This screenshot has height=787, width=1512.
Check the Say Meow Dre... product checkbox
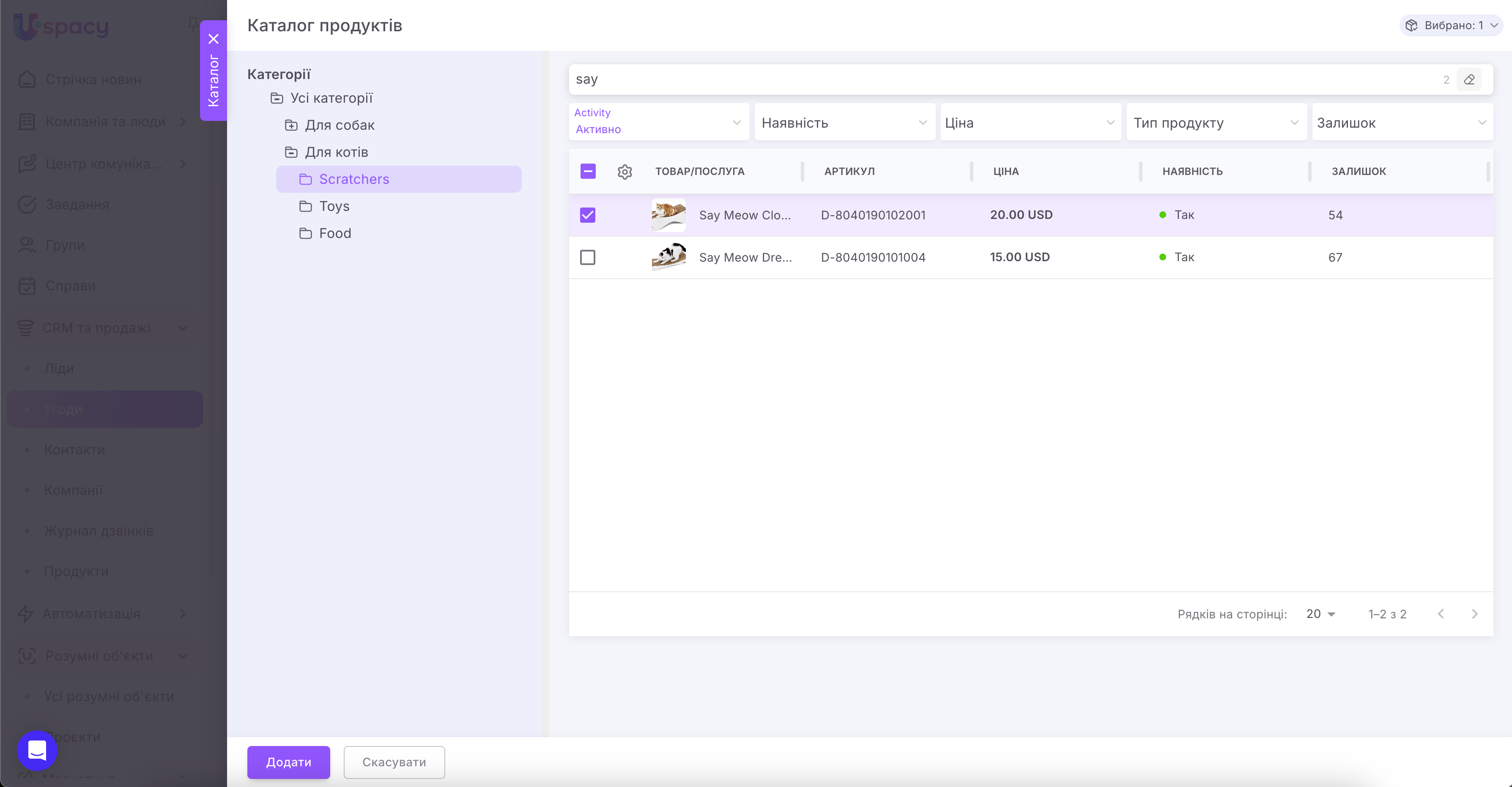pos(588,257)
